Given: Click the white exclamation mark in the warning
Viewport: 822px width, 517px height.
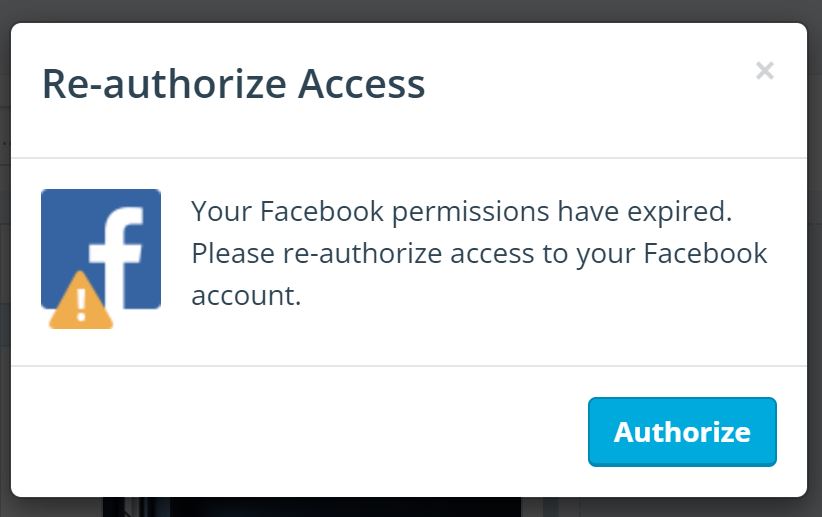Looking at the screenshot, I should point(81,305).
